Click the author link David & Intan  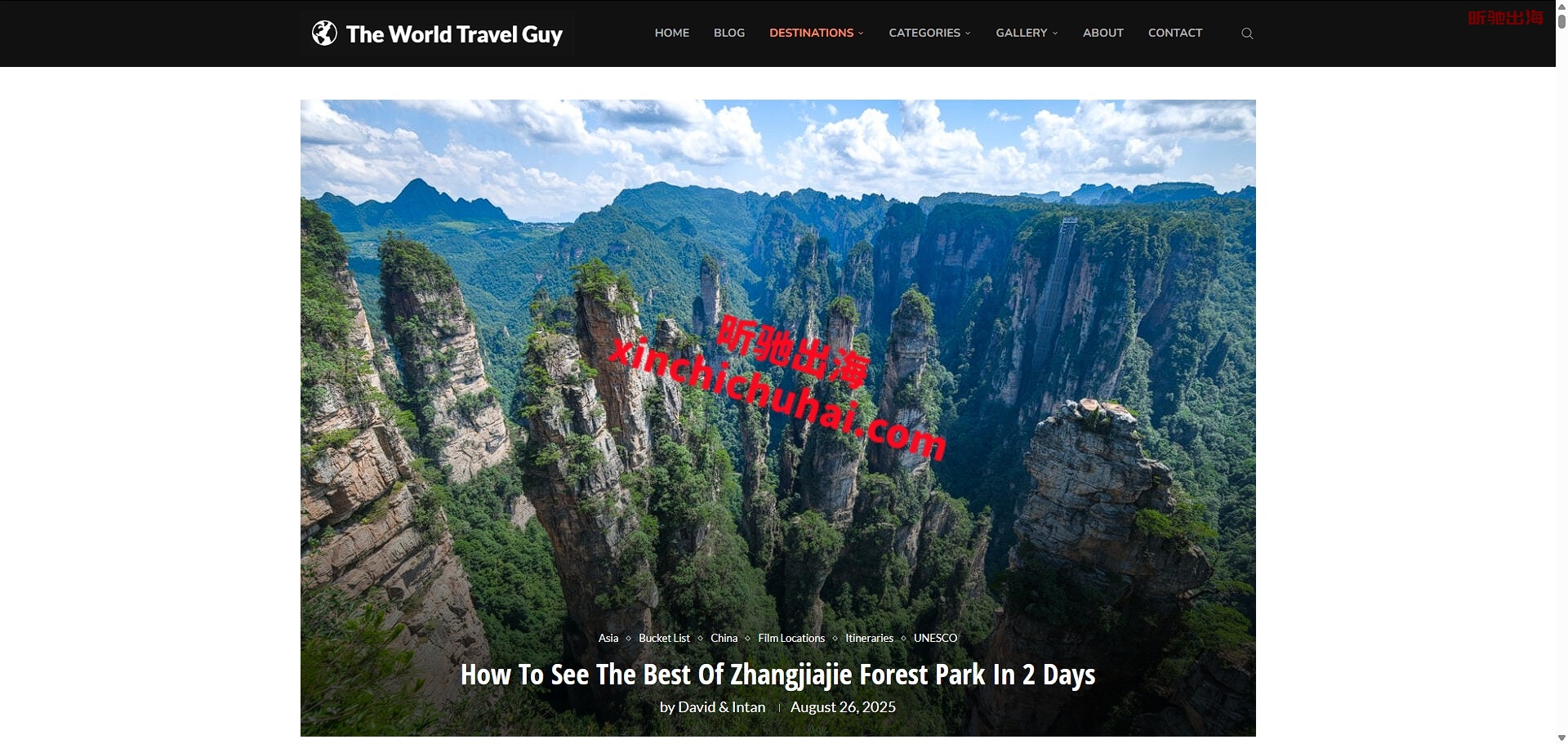722,707
